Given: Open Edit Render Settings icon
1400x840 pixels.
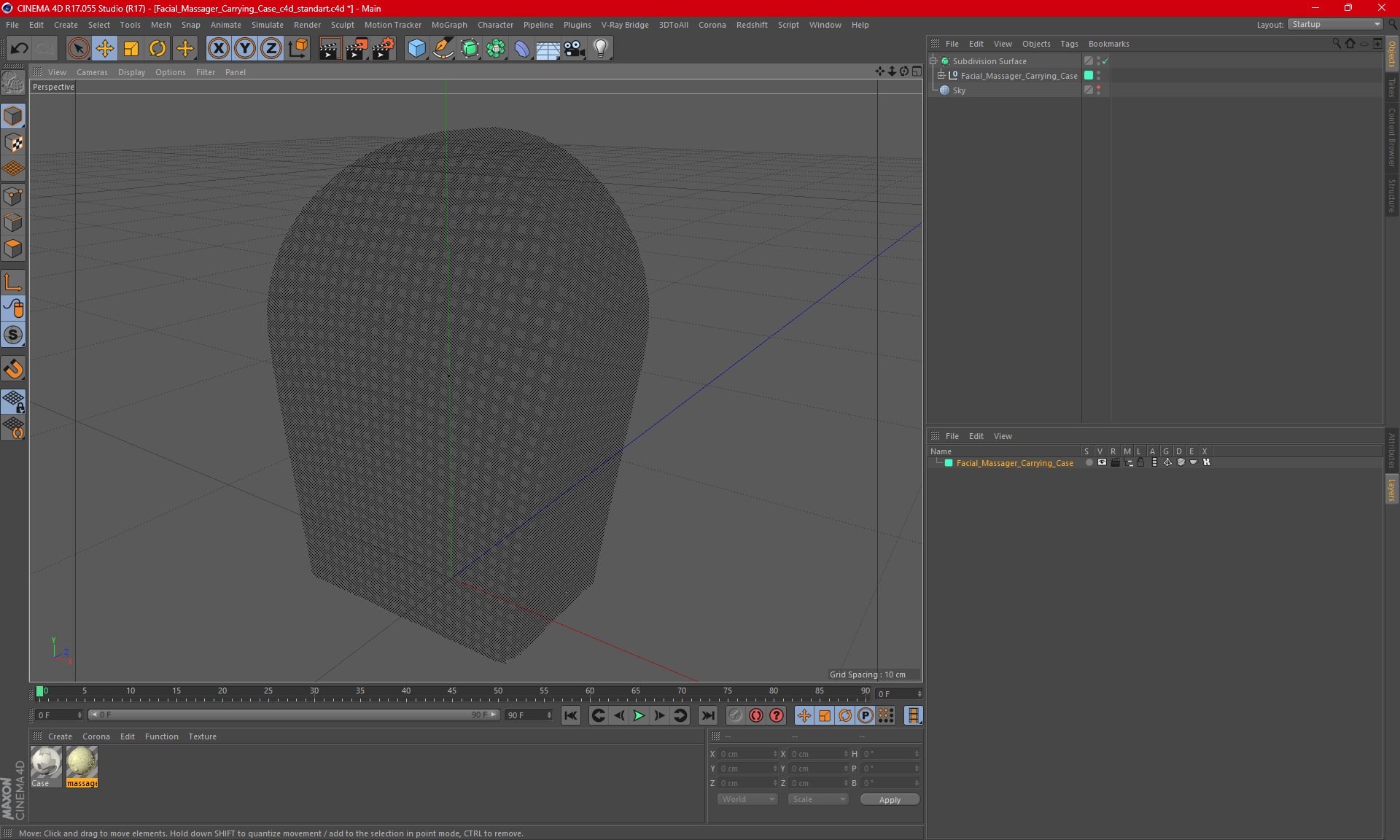Looking at the screenshot, I should [384, 48].
